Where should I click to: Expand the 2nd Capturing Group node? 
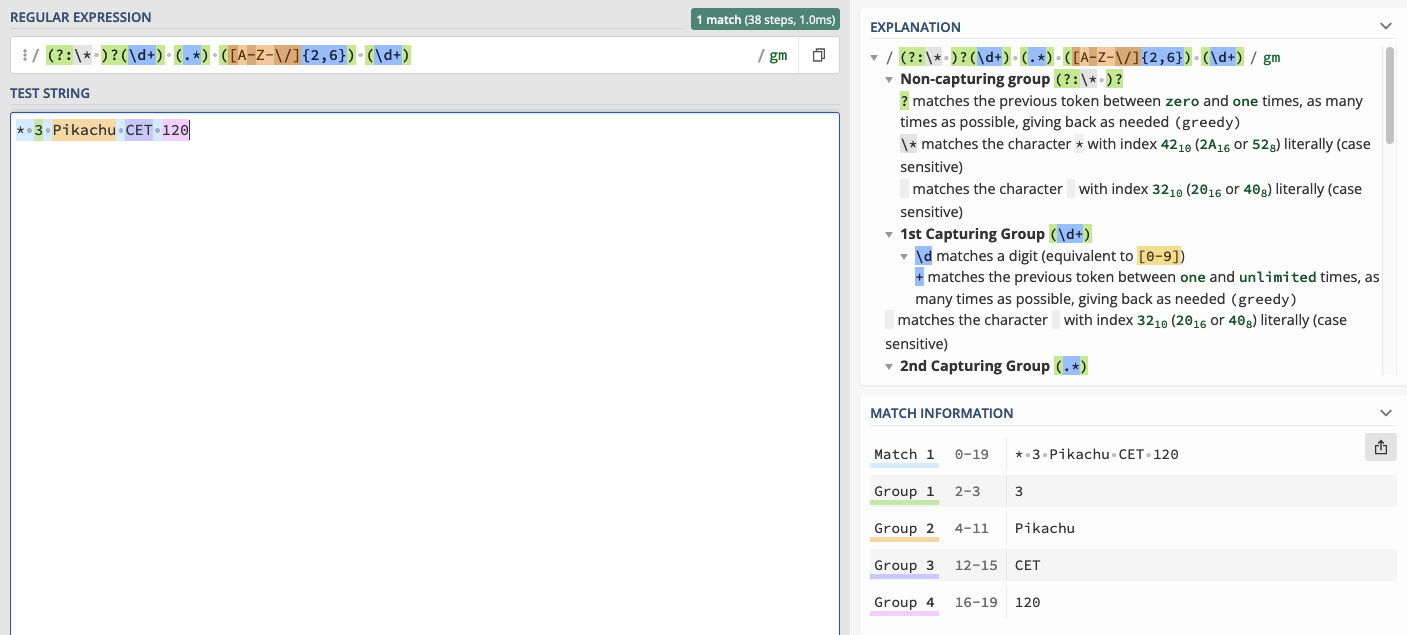click(x=889, y=366)
